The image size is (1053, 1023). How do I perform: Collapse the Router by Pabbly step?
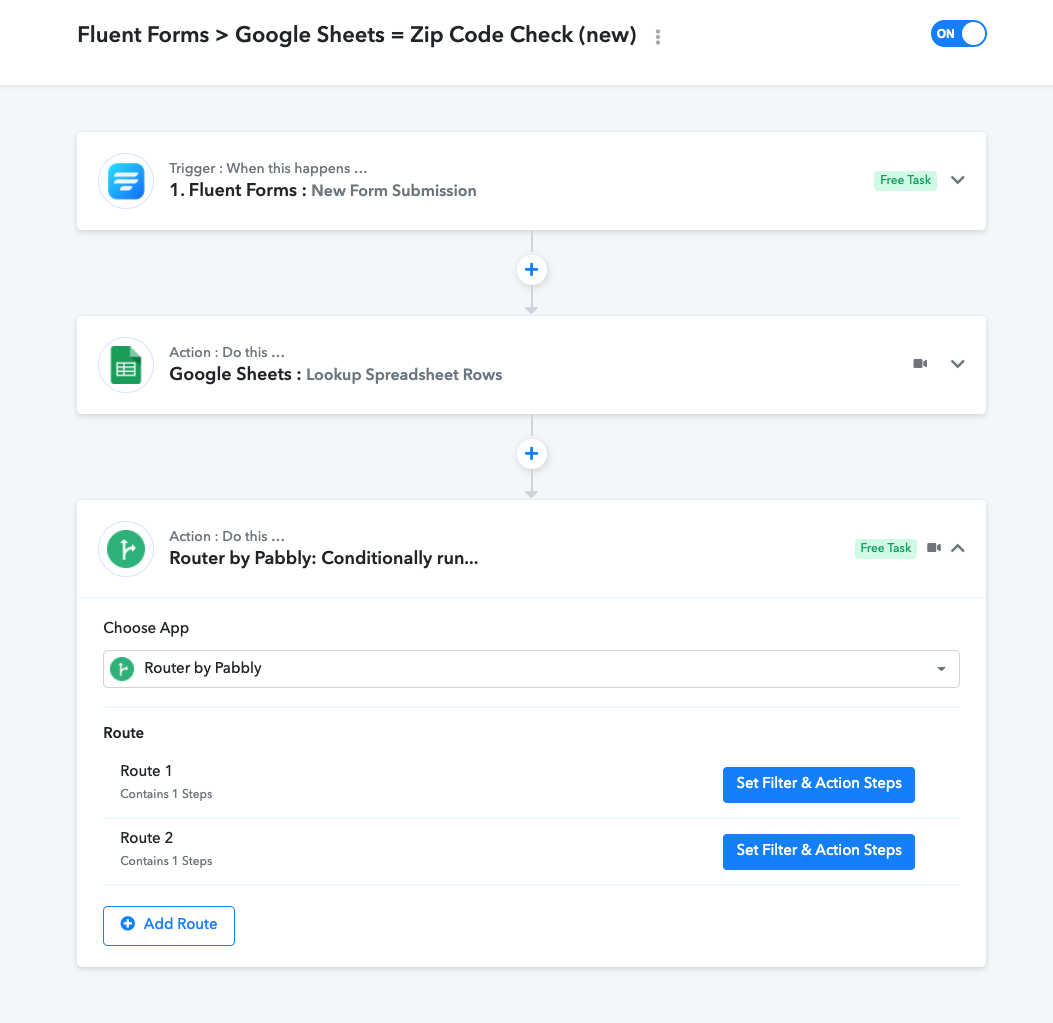[x=958, y=548]
